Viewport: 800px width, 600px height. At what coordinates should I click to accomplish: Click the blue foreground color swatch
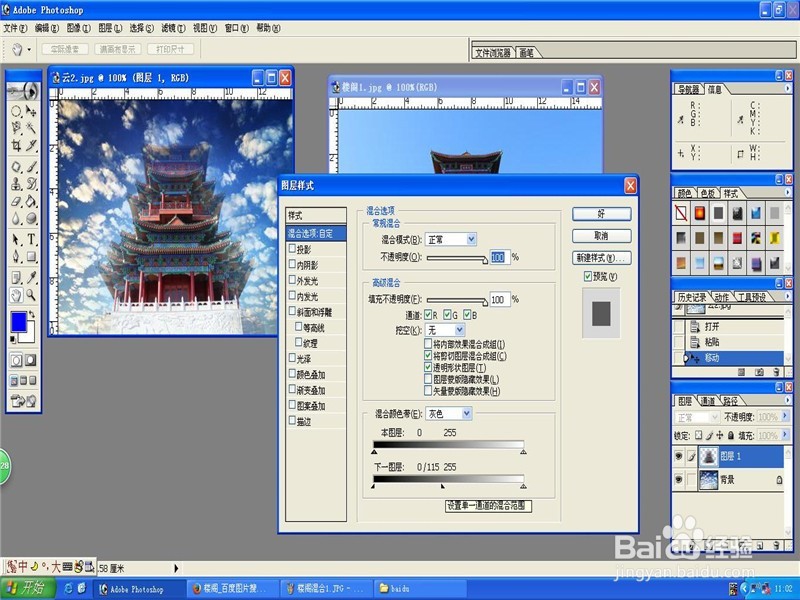pos(19,322)
